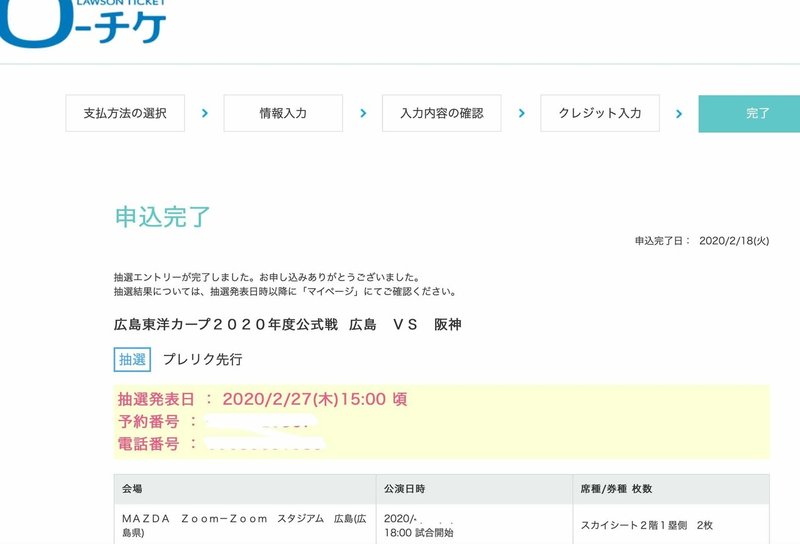Click the arrow after 情報入力
Screen dimensions: 800x544
tap(363, 113)
